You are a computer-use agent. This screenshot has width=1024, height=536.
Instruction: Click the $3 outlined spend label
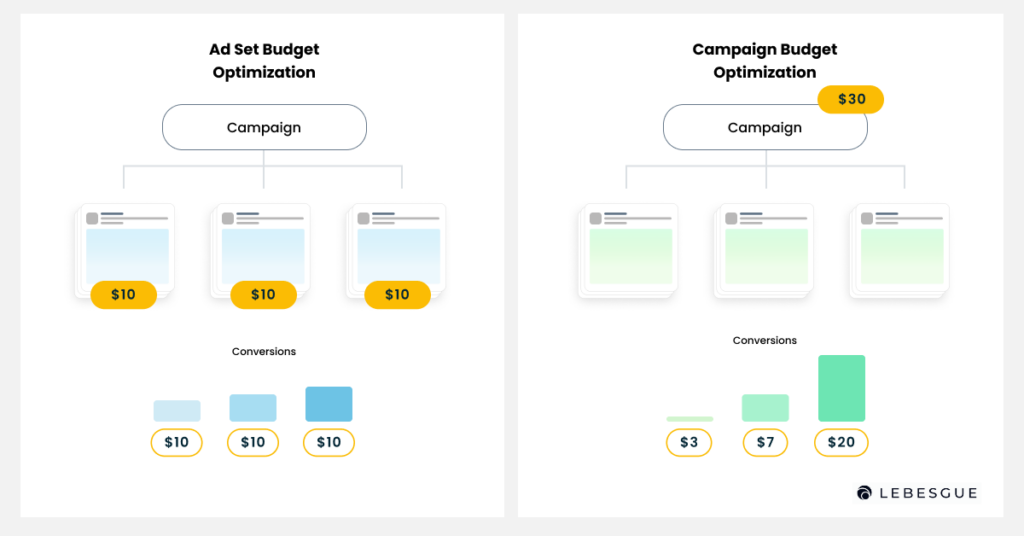point(689,443)
